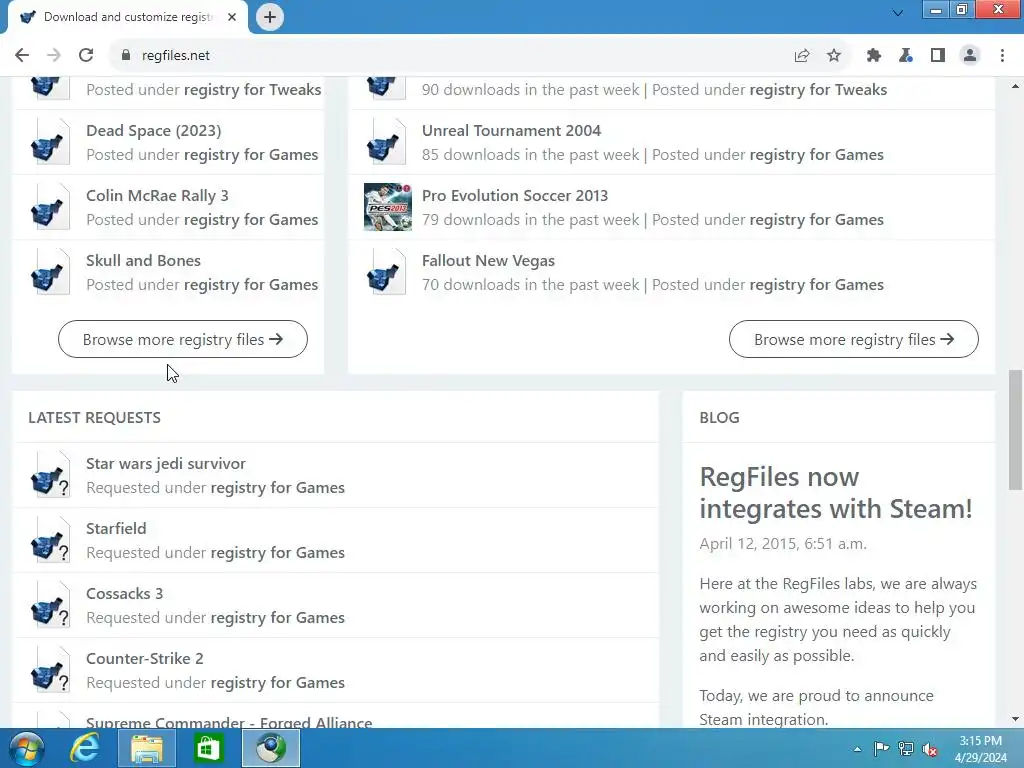This screenshot has height=768, width=1024.
Task: Close the regfiles browser tab
Action: pyautogui.click(x=232, y=17)
